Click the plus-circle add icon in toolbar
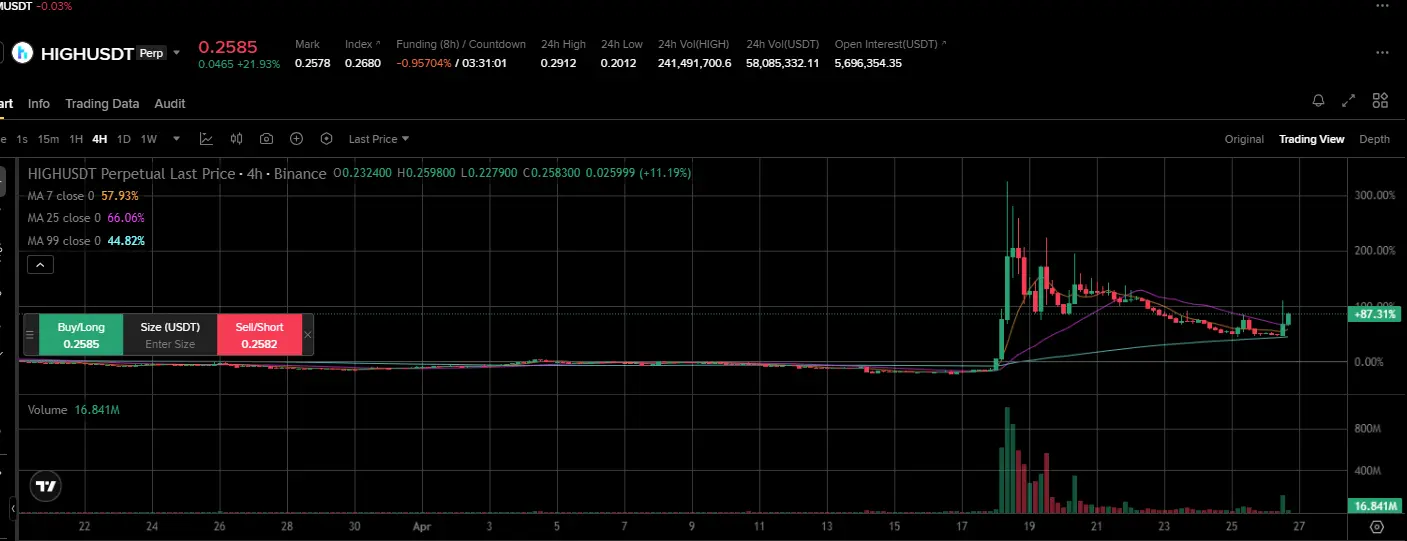Image resolution: width=1407 pixels, height=541 pixels. pos(296,139)
